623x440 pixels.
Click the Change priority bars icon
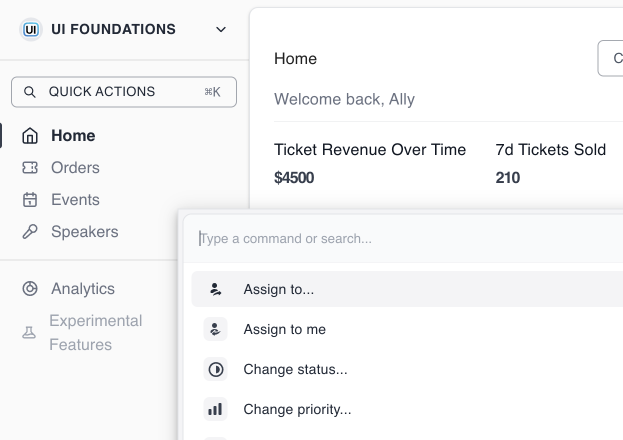[x=215, y=410]
